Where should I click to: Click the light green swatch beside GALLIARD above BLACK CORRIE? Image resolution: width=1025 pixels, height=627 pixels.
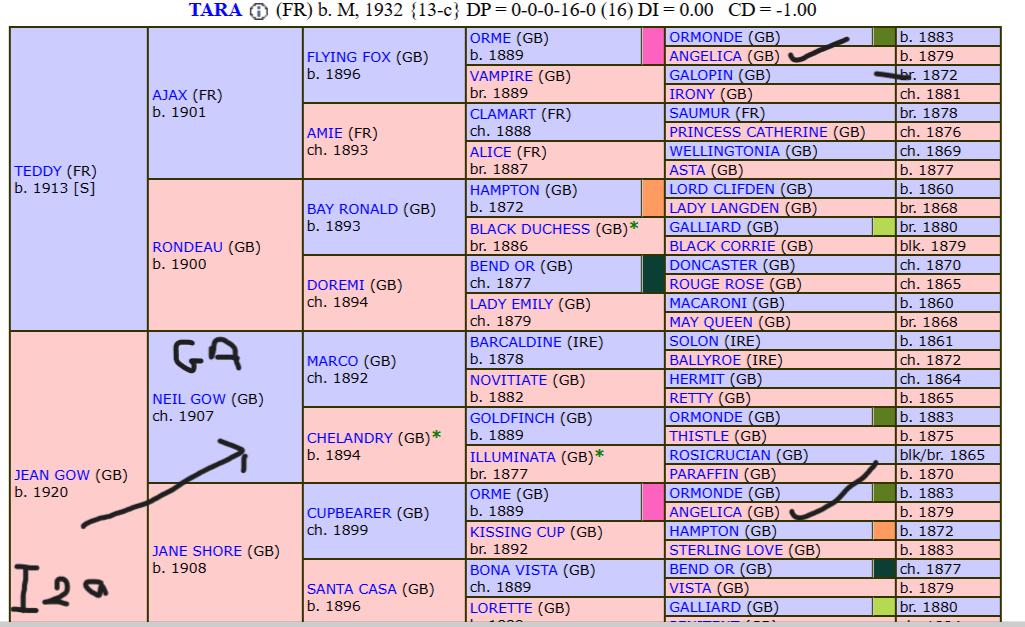click(x=883, y=227)
